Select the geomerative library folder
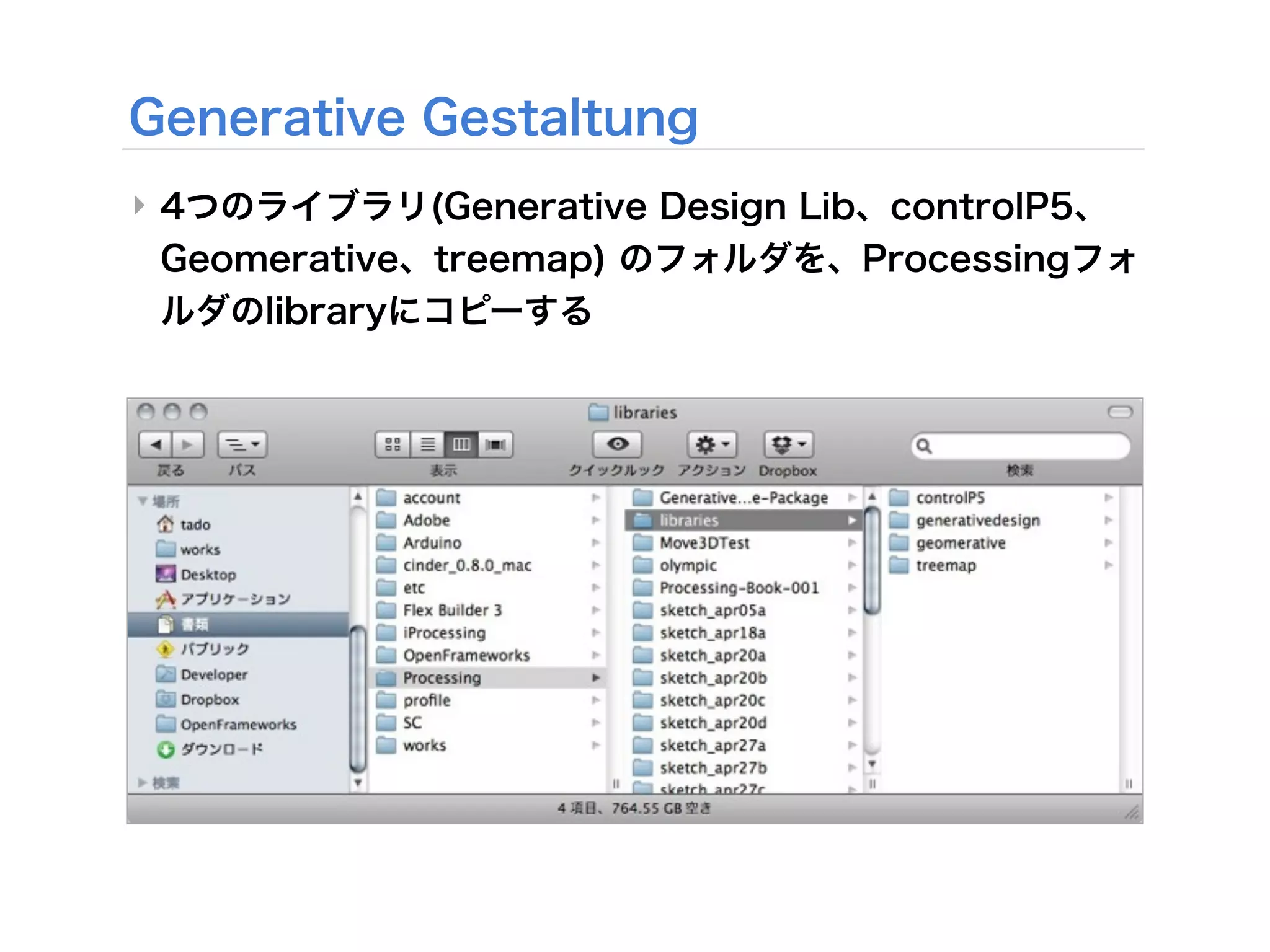 (x=1001, y=543)
